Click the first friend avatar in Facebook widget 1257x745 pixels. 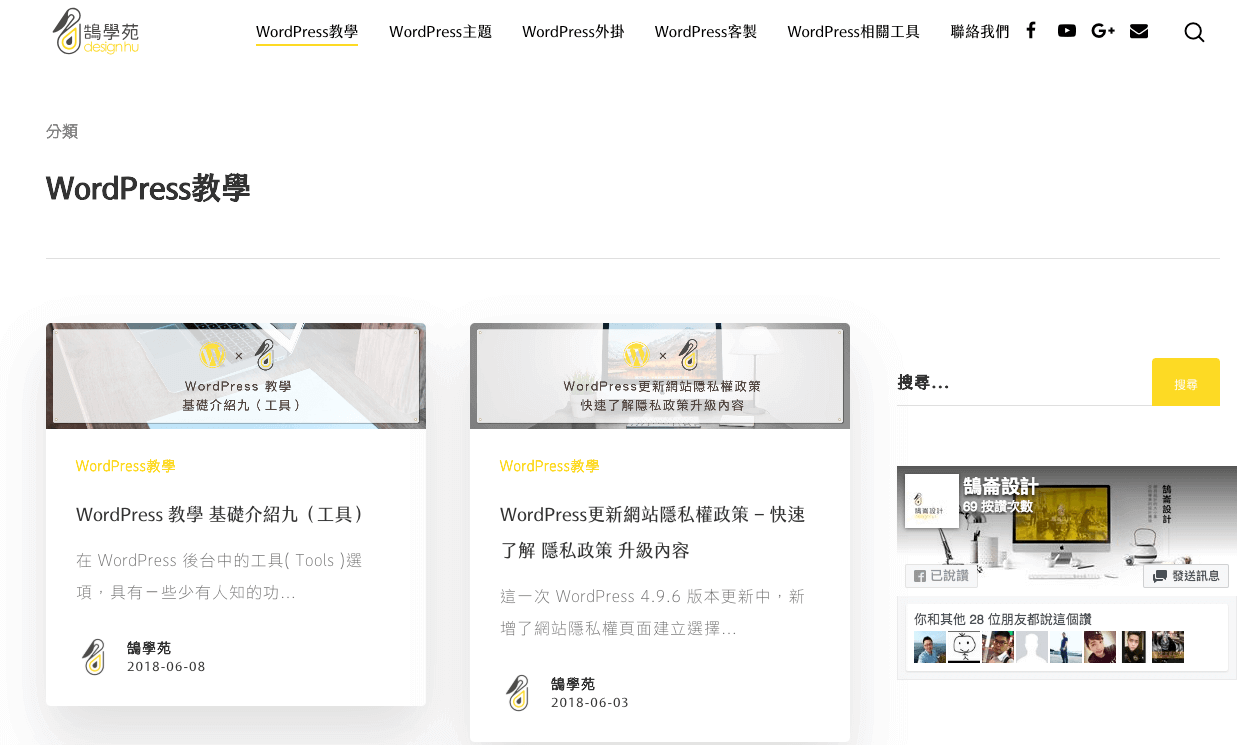pos(930,647)
